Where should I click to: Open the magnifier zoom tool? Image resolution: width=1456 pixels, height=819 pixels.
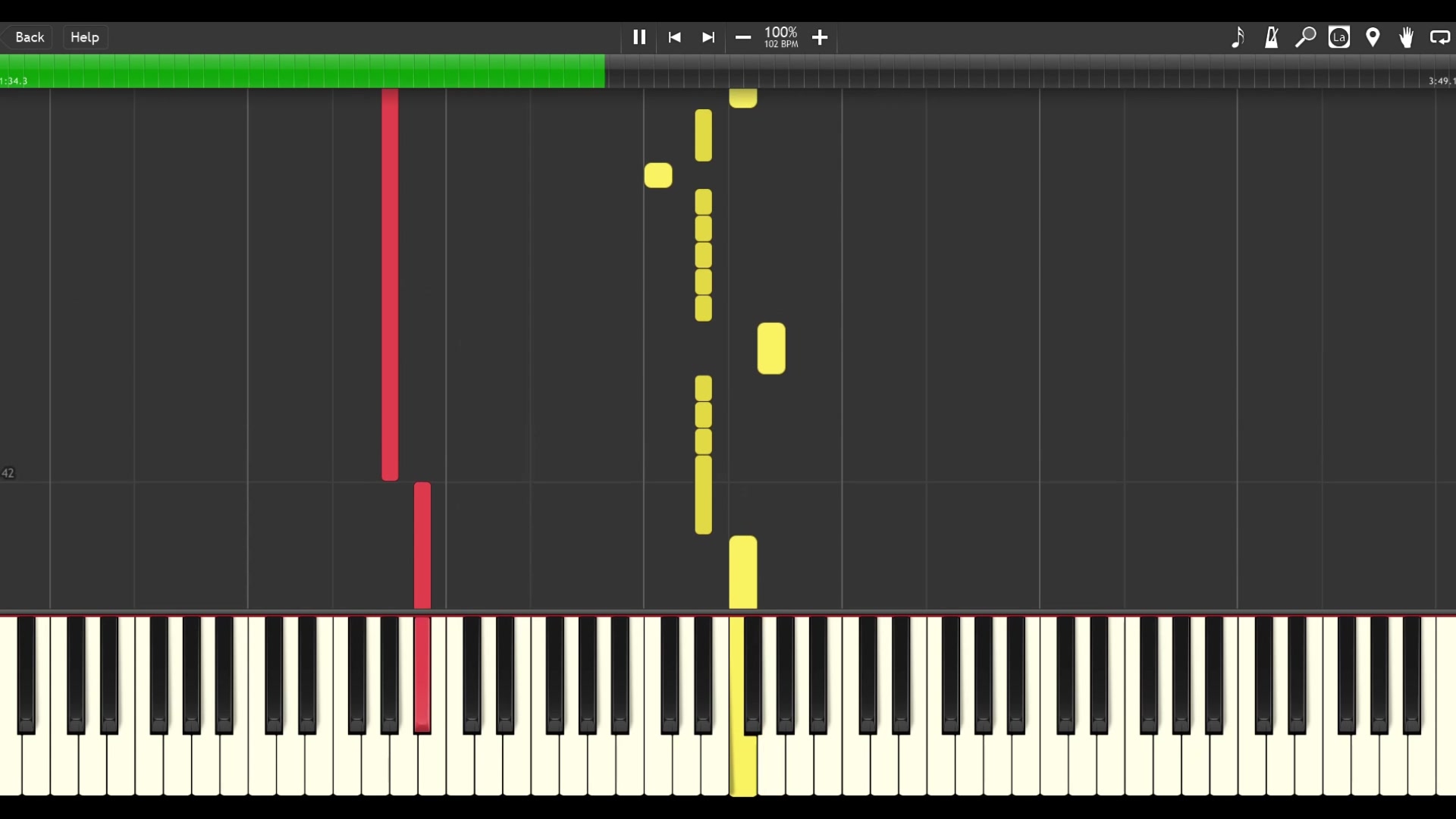pyautogui.click(x=1305, y=37)
